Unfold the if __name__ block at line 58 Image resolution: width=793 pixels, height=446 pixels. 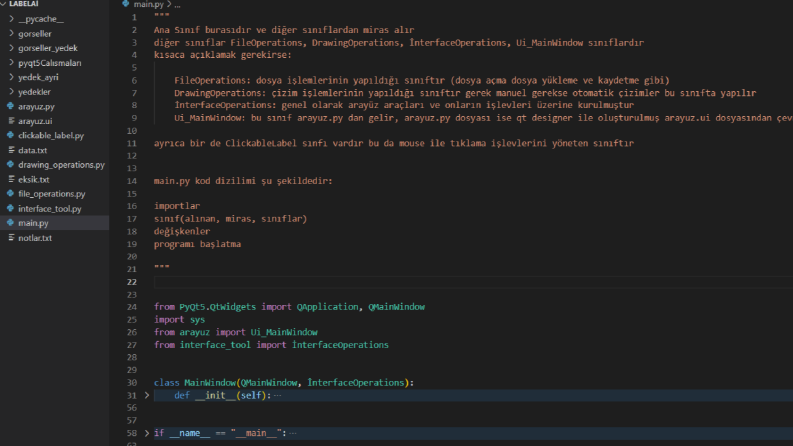pyautogui.click(x=147, y=433)
